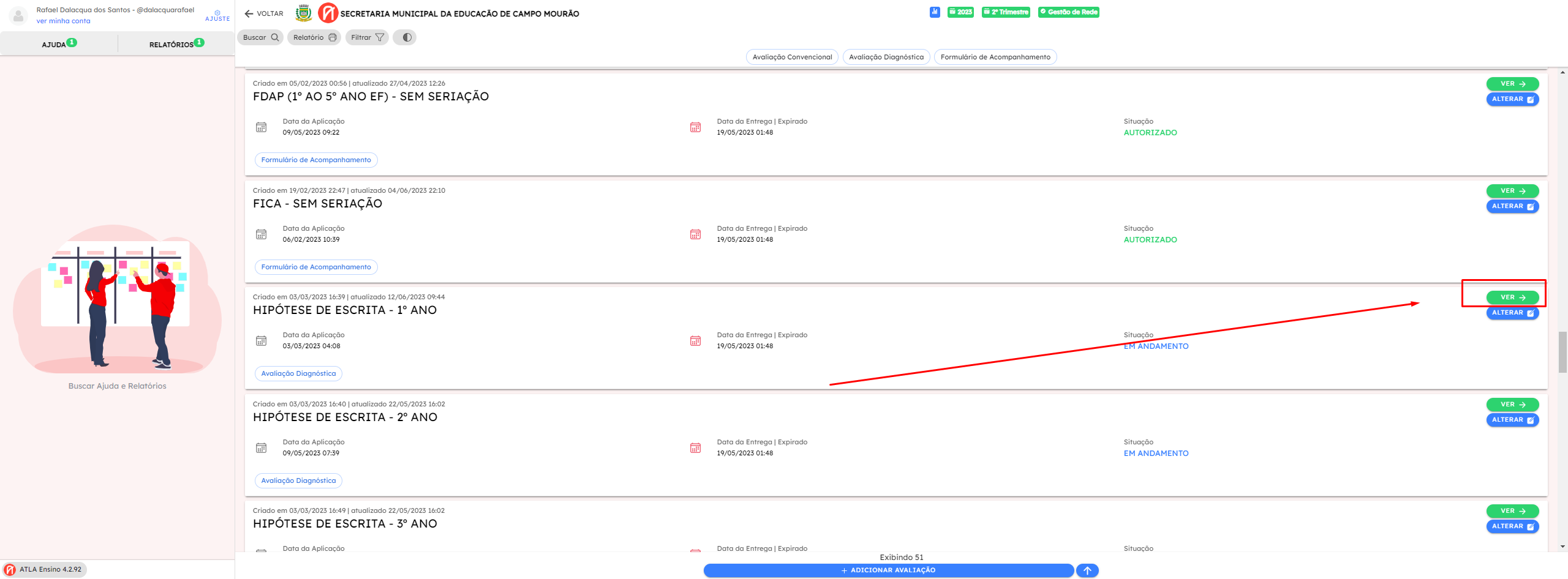This screenshot has height=579, width=1568.
Task: Click the ATLA Ensino 4.2.92 version badge
Action: click(x=44, y=569)
